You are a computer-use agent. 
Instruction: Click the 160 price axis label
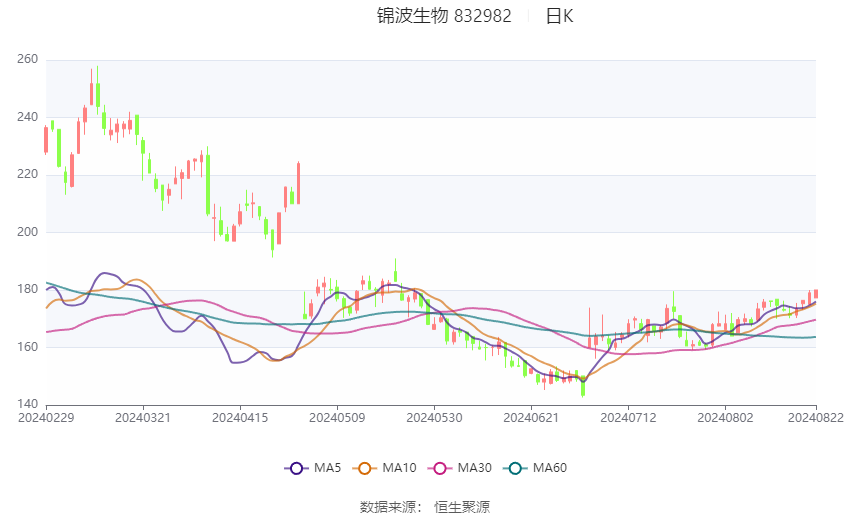click(28, 346)
